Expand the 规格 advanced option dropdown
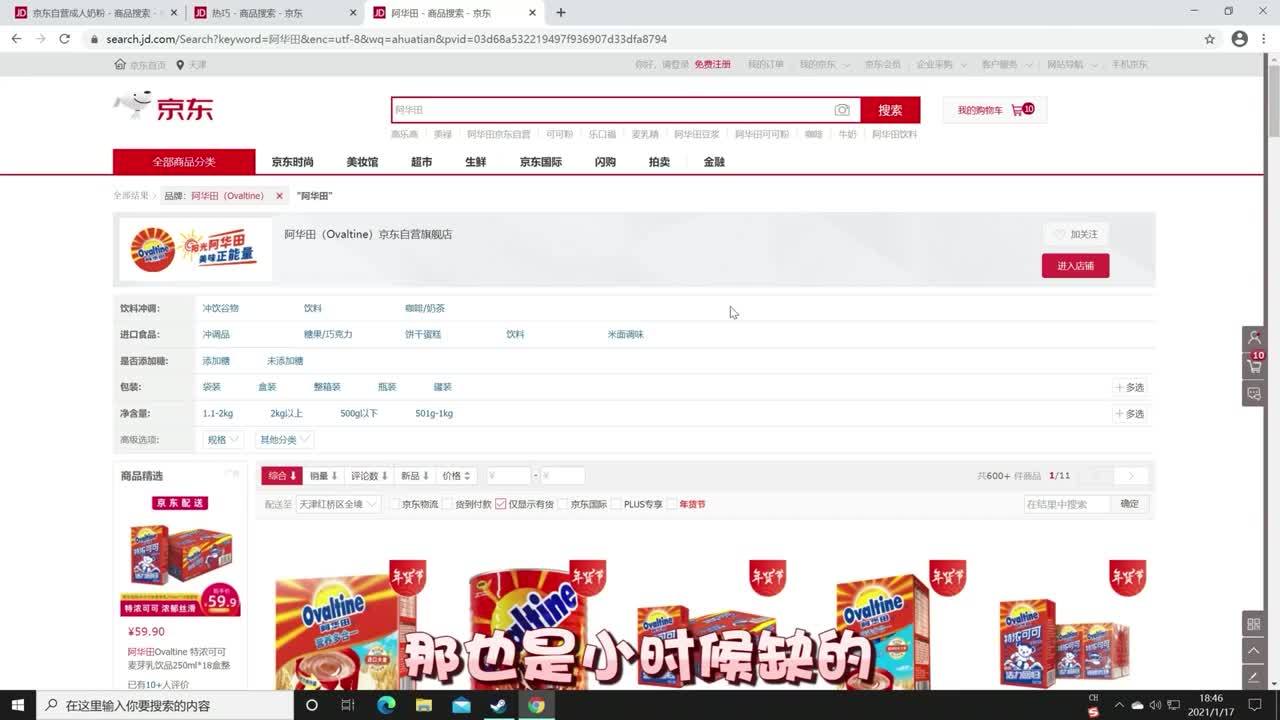1280x720 pixels. coord(222,440)
